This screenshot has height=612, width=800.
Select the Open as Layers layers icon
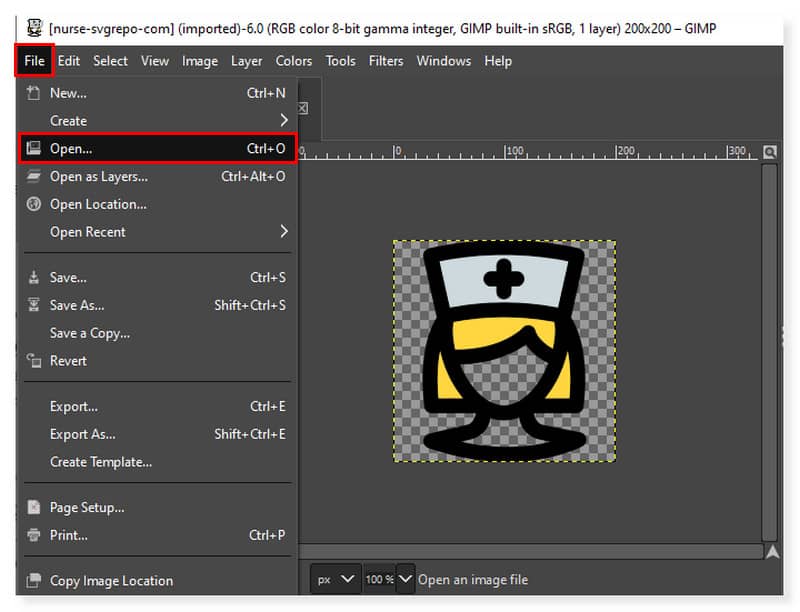[33, 176]
